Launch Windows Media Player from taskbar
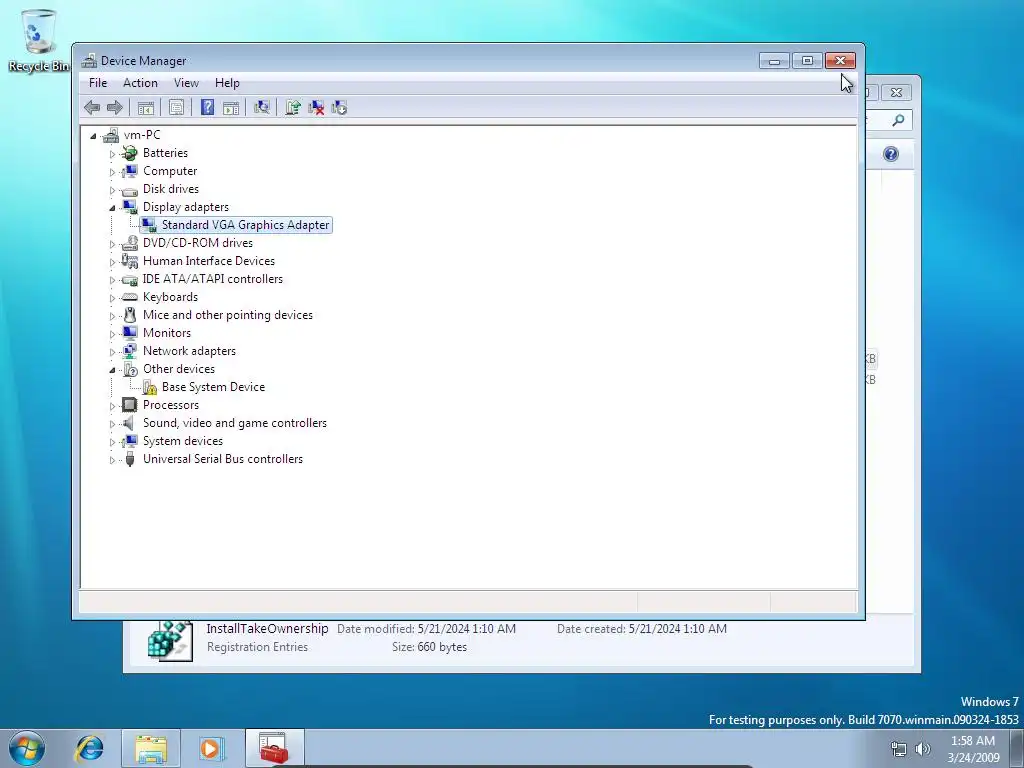 click(211, 748)
